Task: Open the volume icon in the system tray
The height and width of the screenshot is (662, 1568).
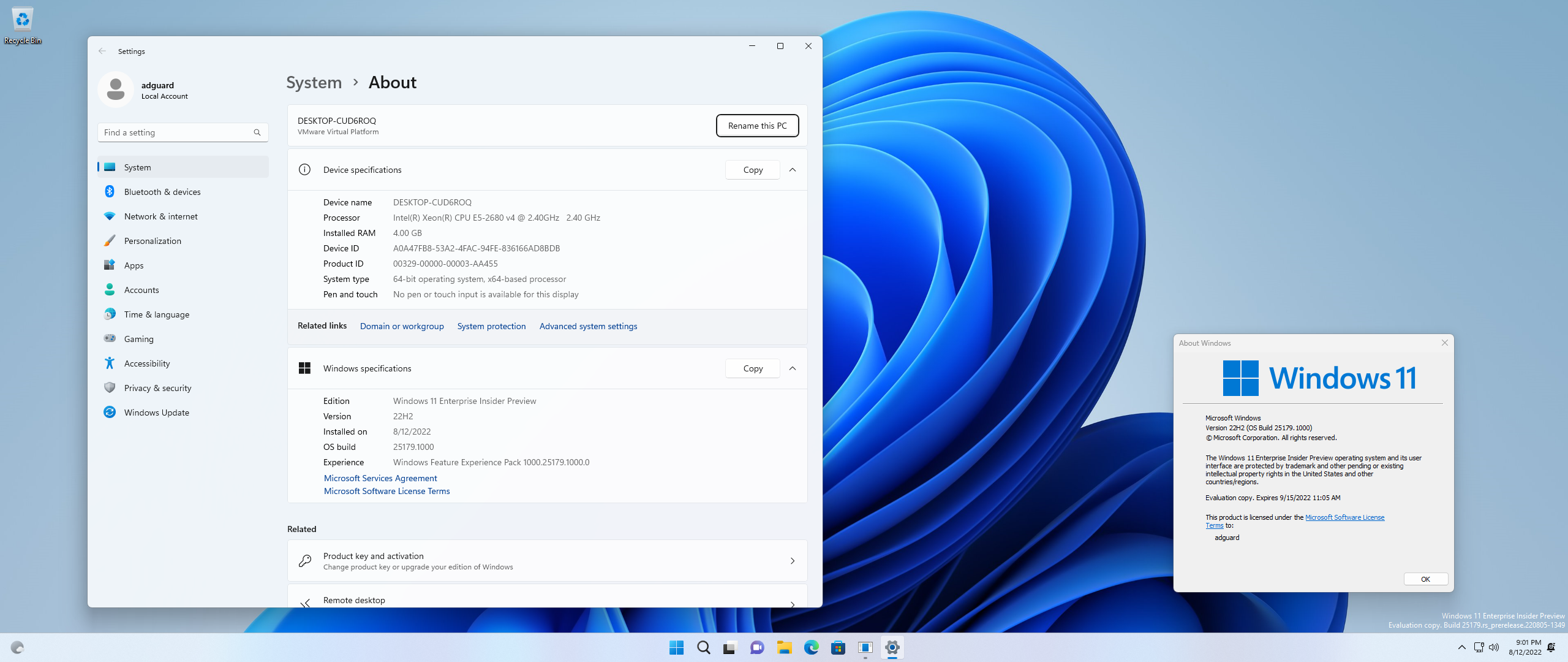Action: click(1494, 647)
